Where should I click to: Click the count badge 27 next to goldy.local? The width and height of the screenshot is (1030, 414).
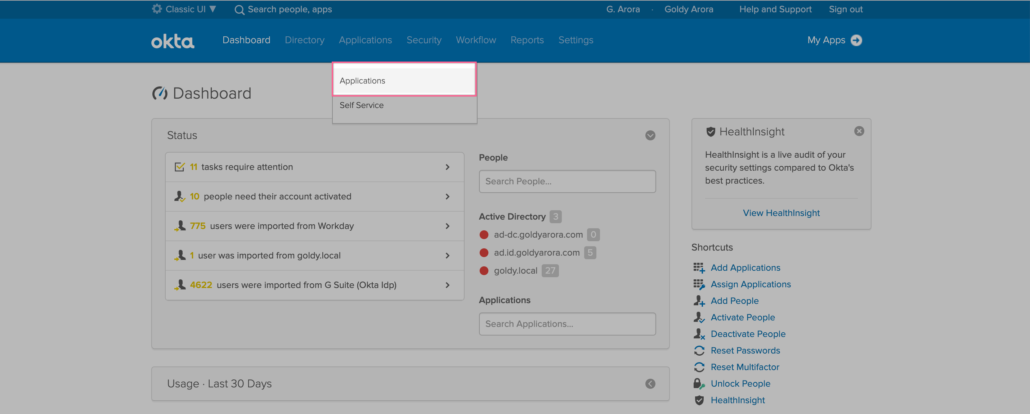pyautogui.click(x=550, y=271)
